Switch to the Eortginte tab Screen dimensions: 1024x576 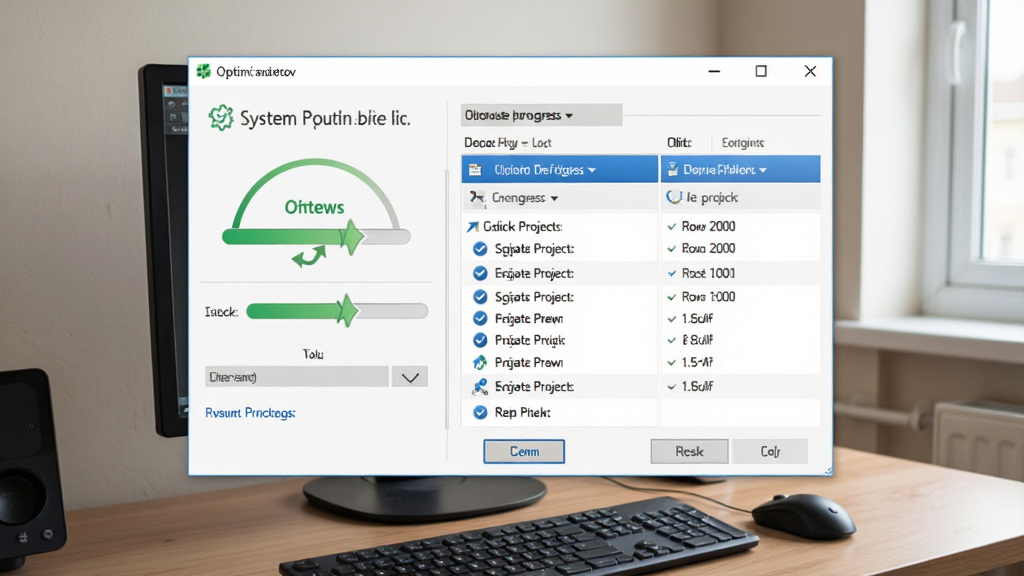743,142
